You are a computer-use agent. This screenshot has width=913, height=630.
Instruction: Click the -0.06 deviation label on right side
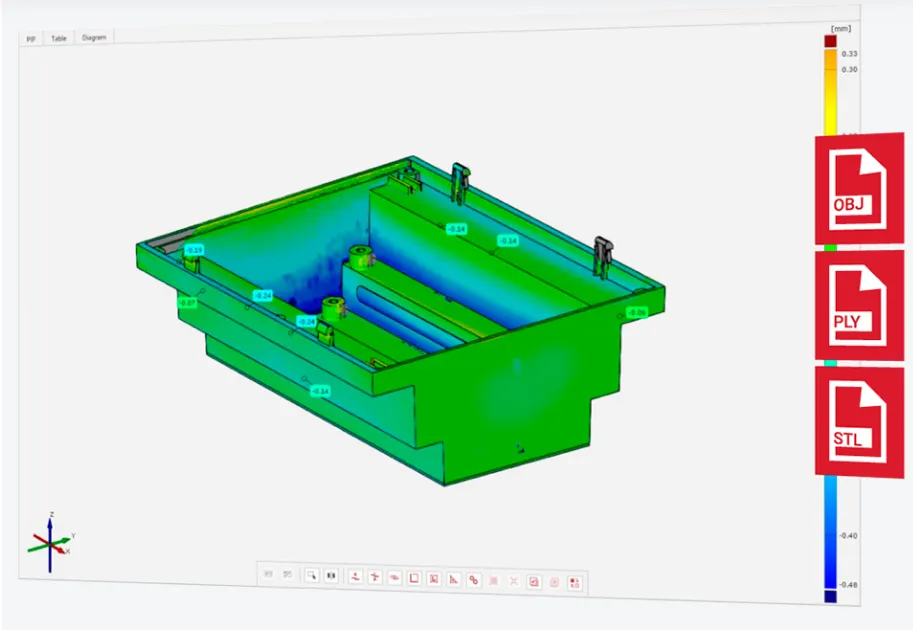point(637,313)
